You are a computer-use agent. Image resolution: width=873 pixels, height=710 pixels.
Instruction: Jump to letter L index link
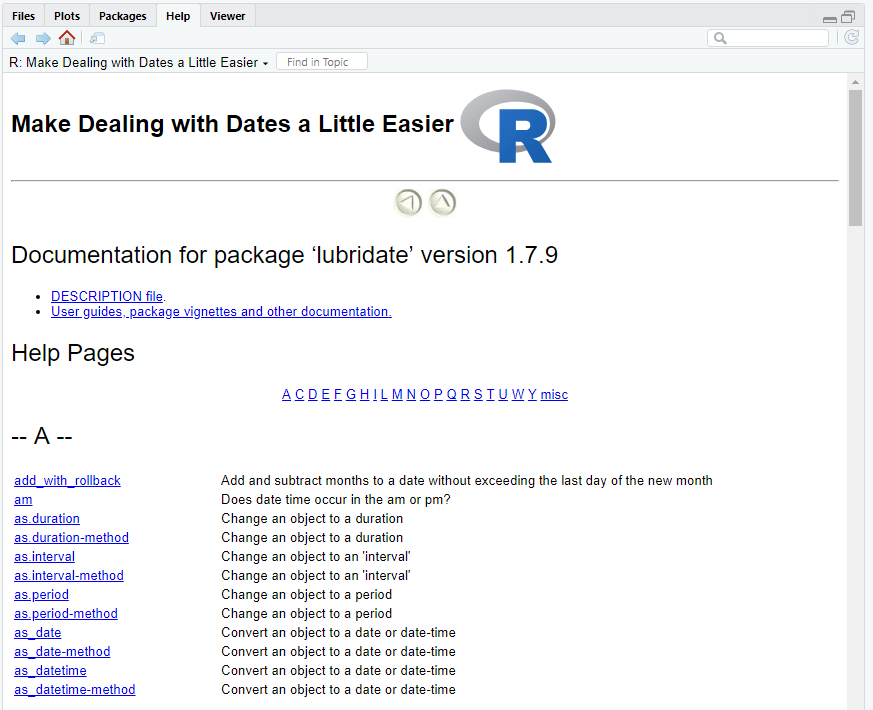pyautogui.click(x=384, y=394)
